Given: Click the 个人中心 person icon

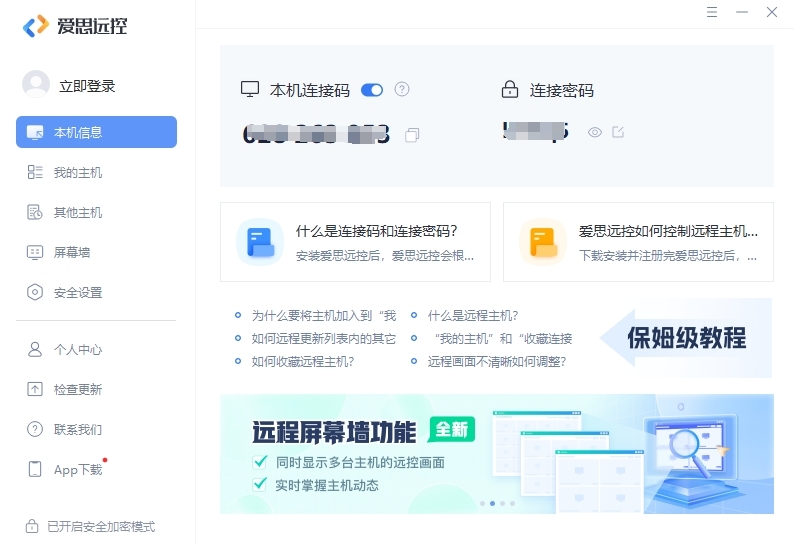Looking at the screenshot, I should coord(35,349).
